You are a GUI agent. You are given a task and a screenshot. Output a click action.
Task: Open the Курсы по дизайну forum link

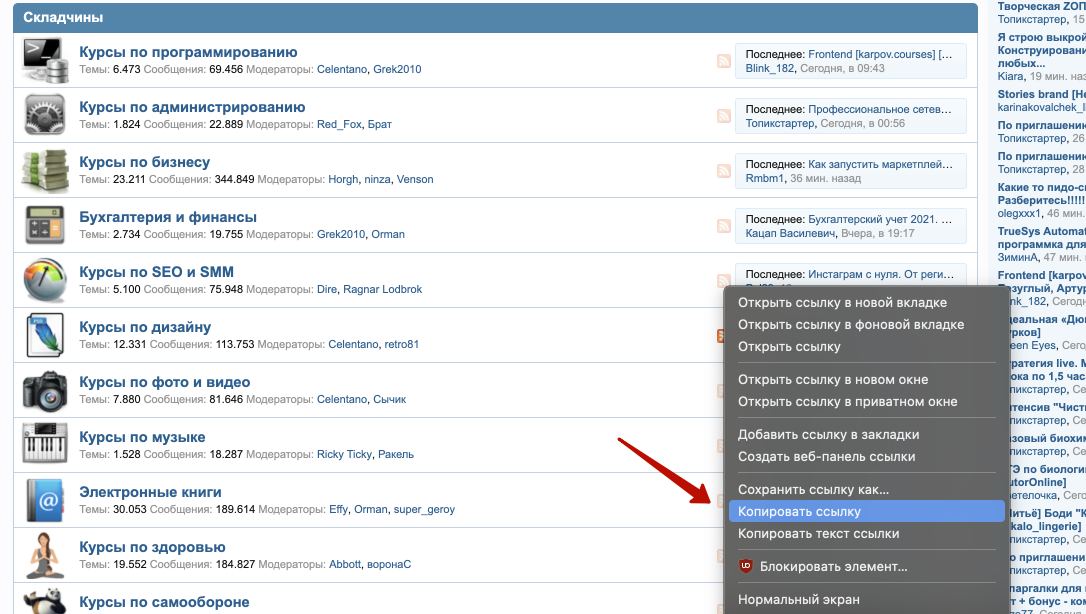click(145, 327)
